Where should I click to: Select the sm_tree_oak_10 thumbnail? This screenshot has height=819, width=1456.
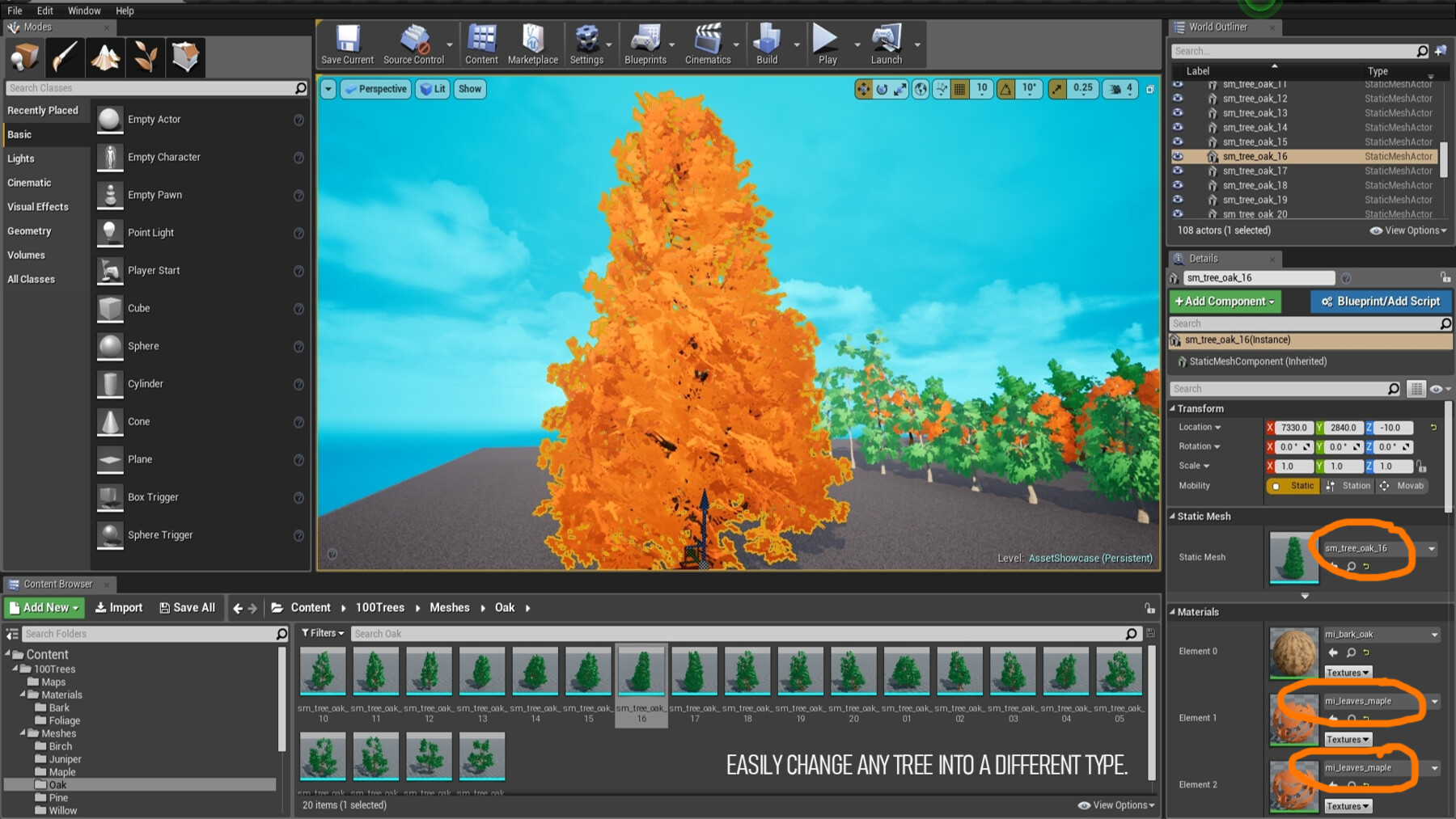pos(322,671)
